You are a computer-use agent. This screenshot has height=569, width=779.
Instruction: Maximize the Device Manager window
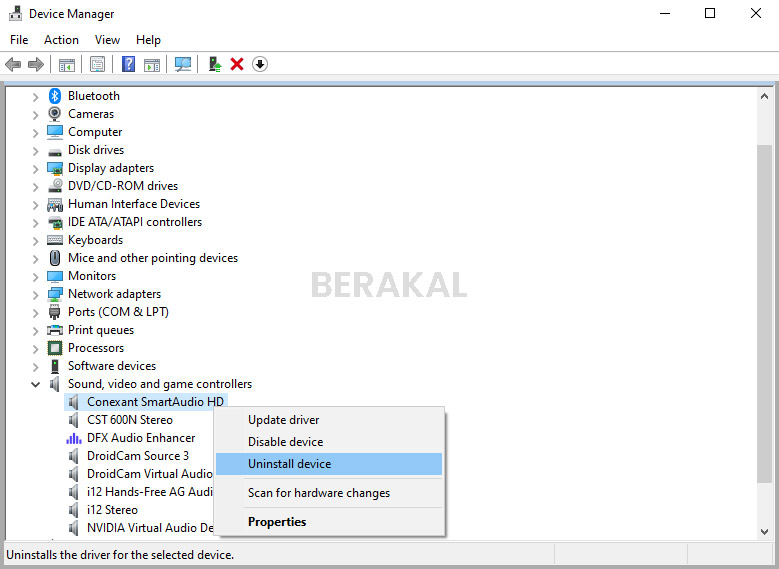click(x=710, y=13)
